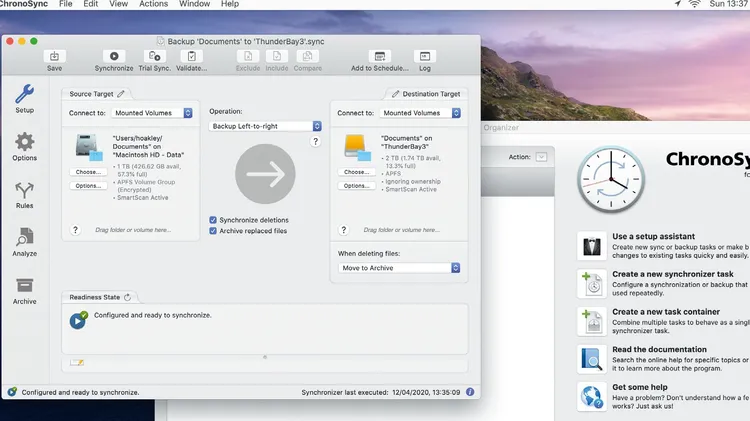Click destination target Options... button
This screenshot has height=421, width=750.
(357, 186)
